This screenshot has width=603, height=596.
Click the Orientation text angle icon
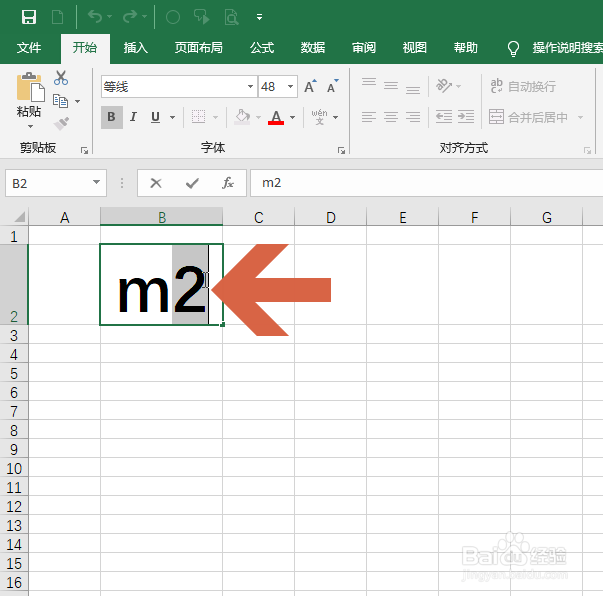pyautogui.click(x=444, y=86)
